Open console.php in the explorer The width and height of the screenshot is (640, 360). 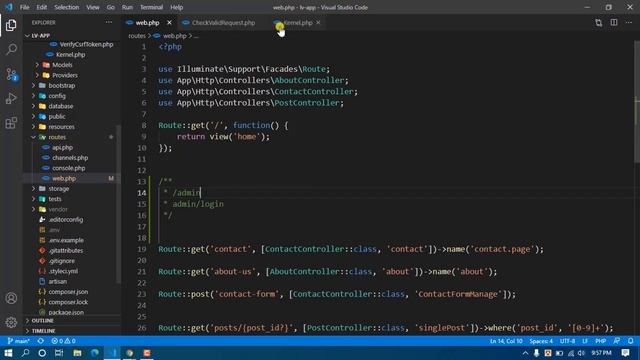pyautogui.click(x=69, y=168)
